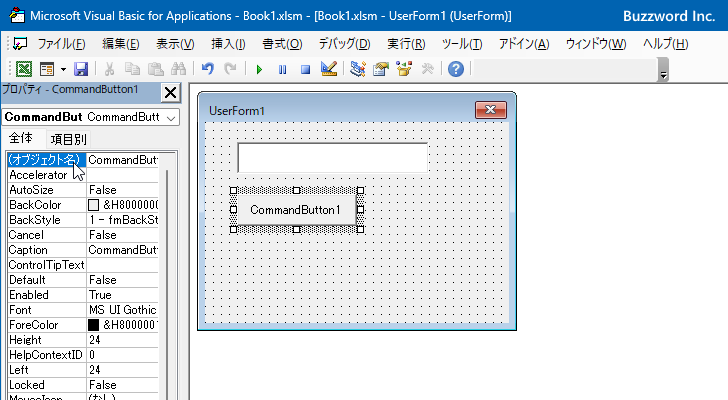Click the Break pause icon

[282, 70]
